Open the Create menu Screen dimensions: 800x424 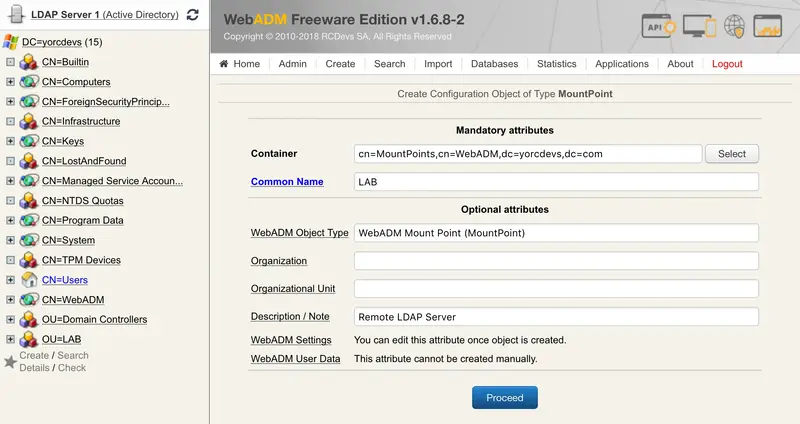pyautogui.click(x=340, y=64)
